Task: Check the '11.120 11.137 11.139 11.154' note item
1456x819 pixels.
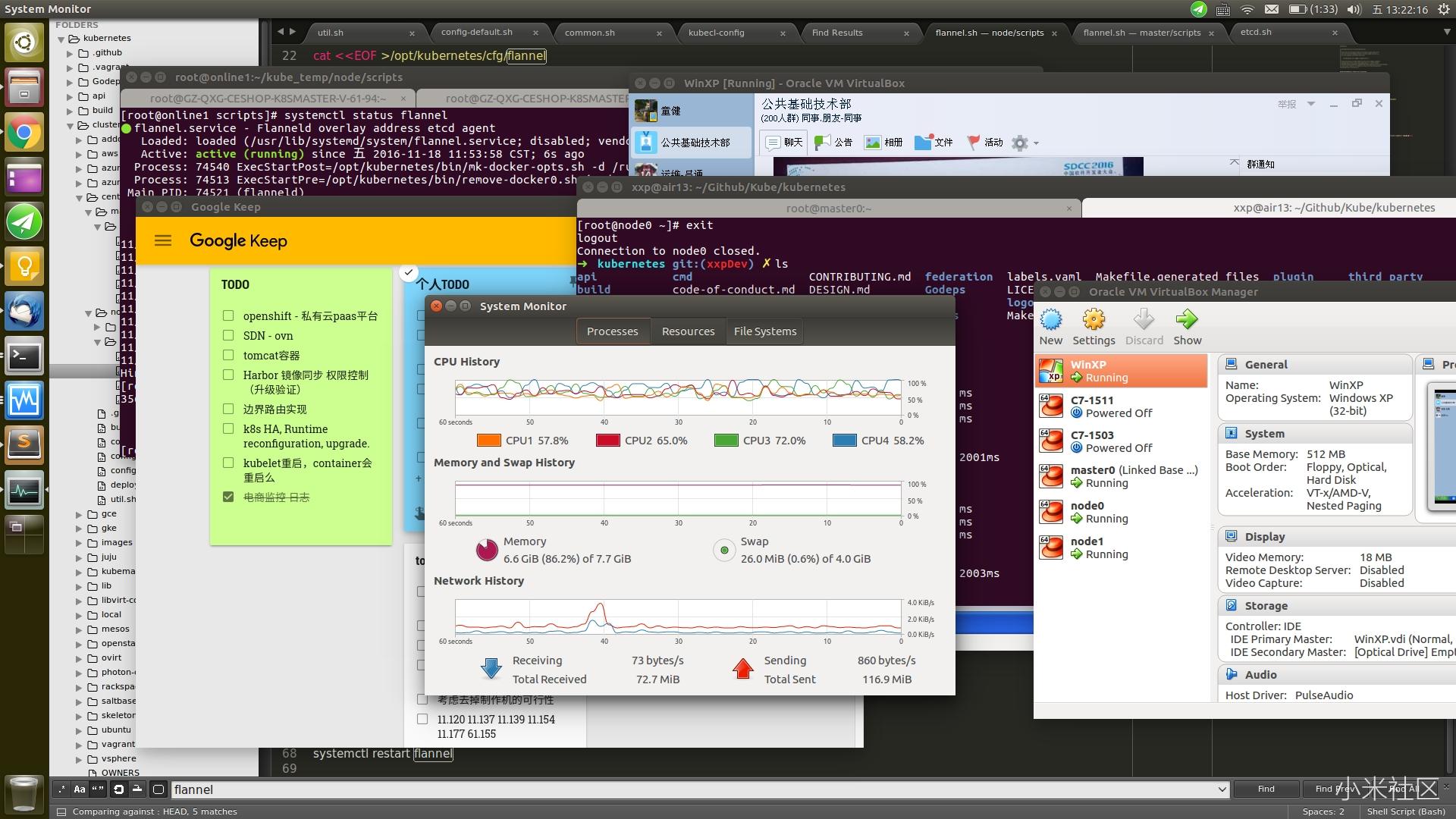Action: (422, 719)
